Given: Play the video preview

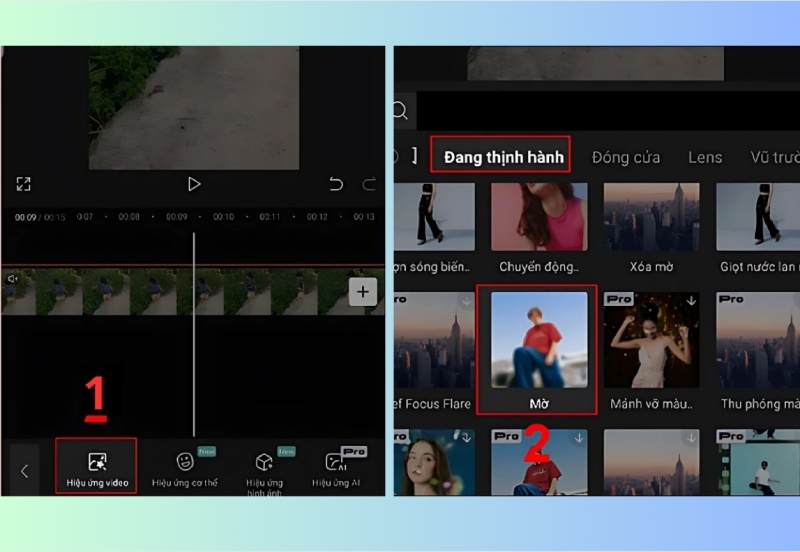Looking at the screenshot, I should click(194, 184).
